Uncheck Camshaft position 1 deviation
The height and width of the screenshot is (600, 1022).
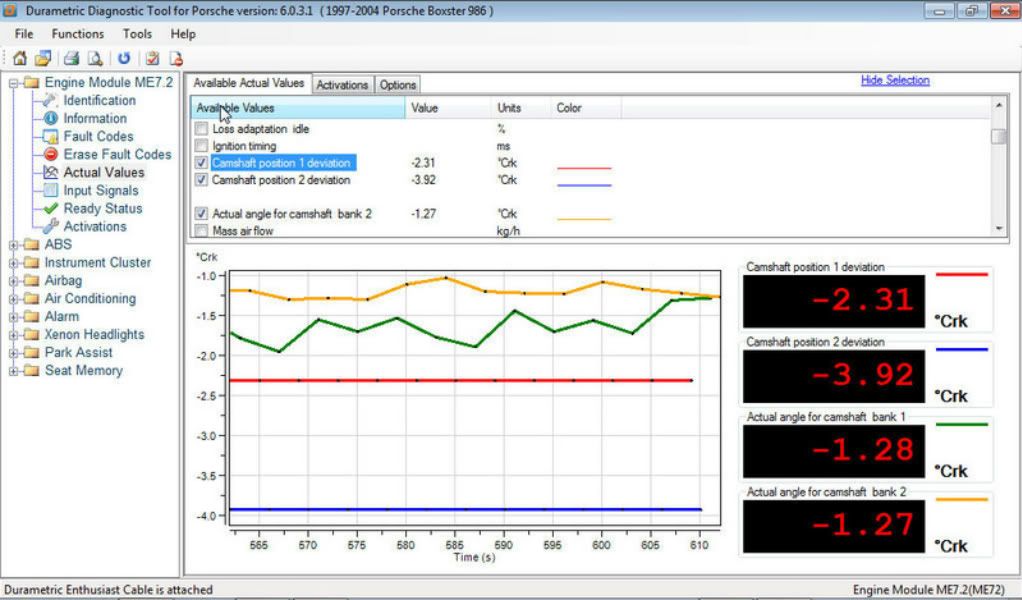coord(201,163)
